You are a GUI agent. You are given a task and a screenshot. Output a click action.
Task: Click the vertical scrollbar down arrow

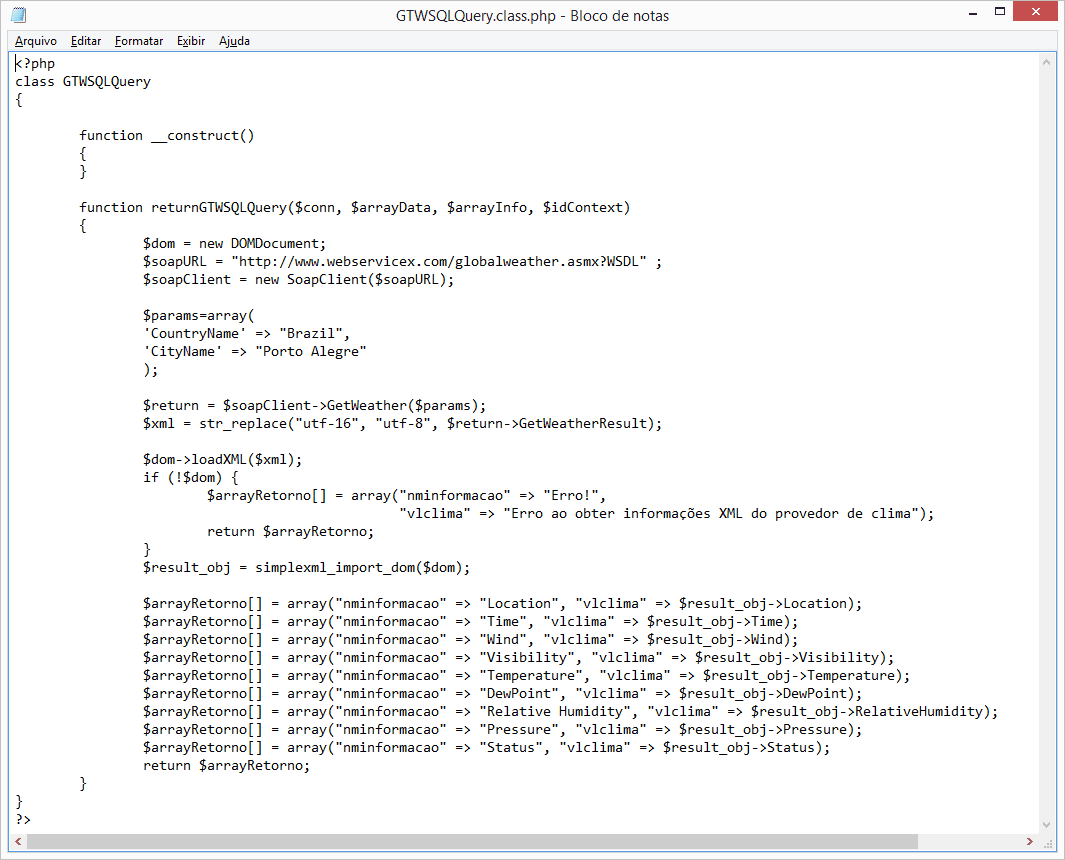click(1046, 825)
